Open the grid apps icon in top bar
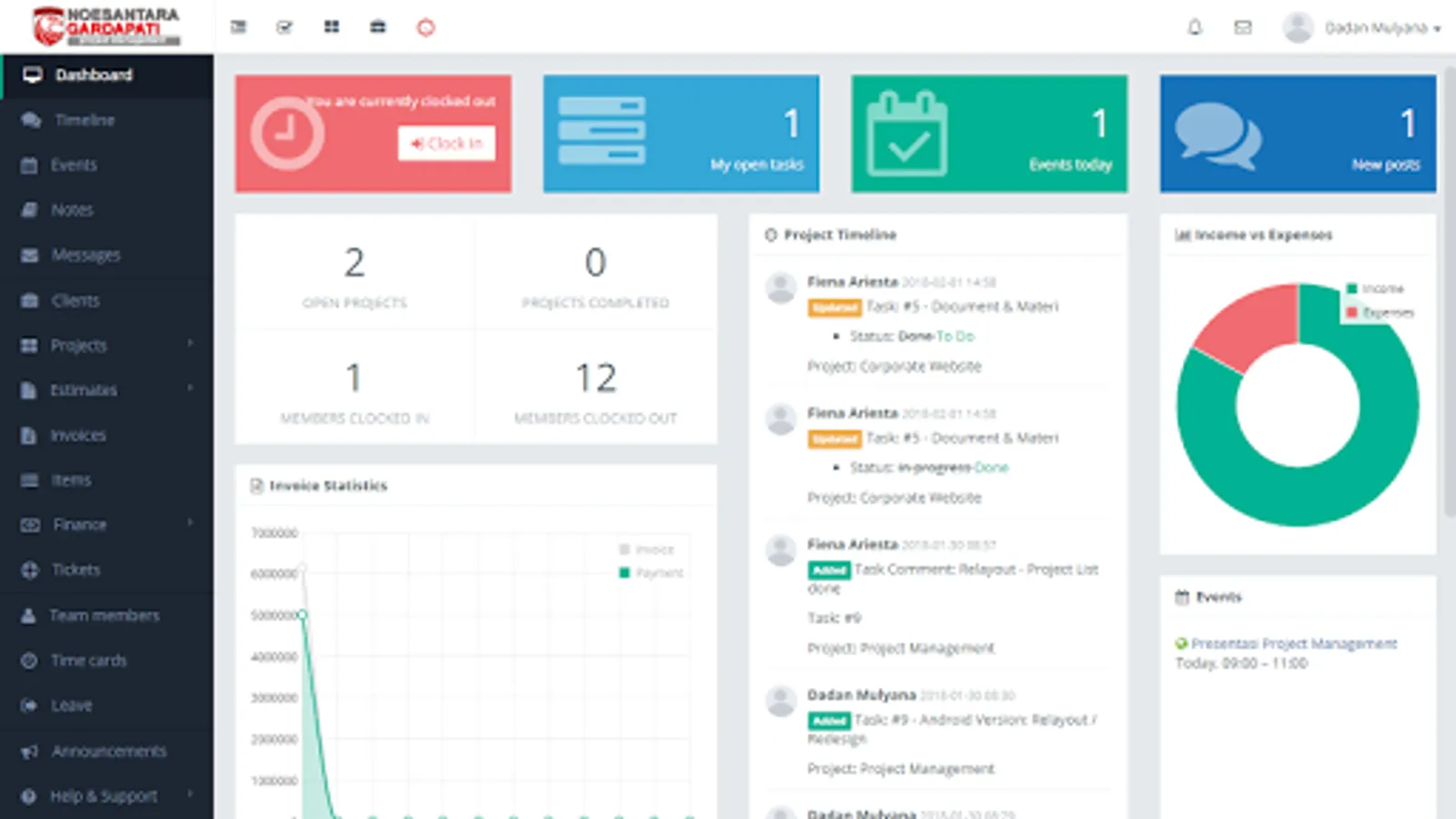Screen dimensions: 1456x819 click(x=331, y=27)
